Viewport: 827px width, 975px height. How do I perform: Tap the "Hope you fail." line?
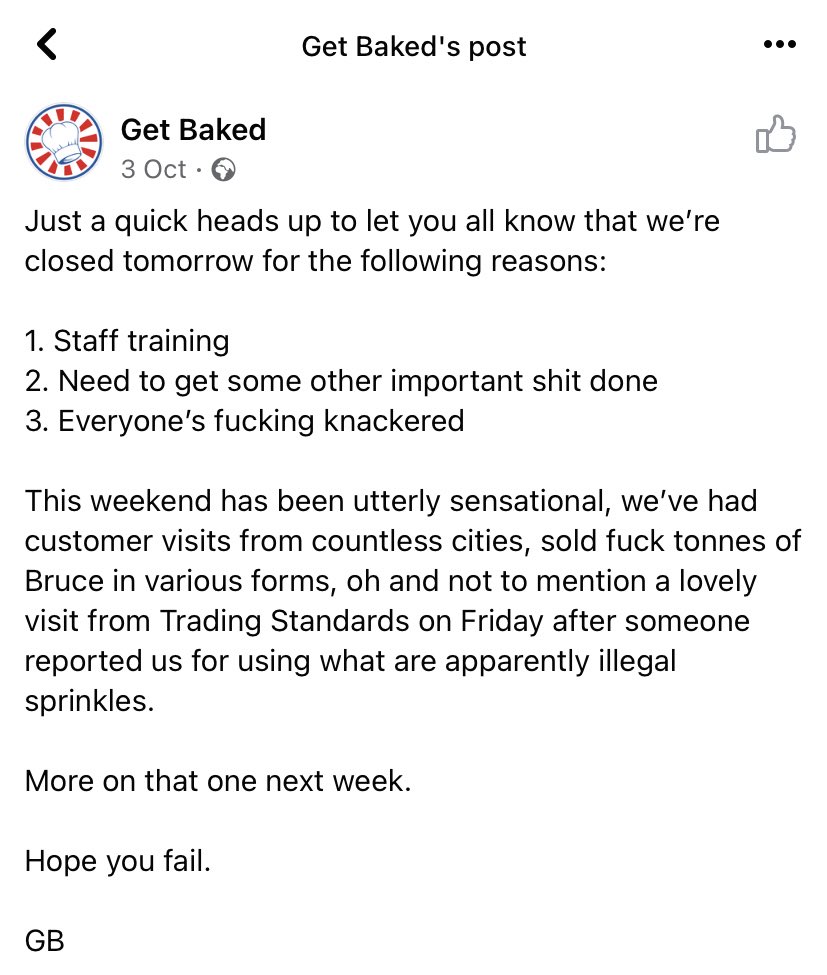click(118, 860)
